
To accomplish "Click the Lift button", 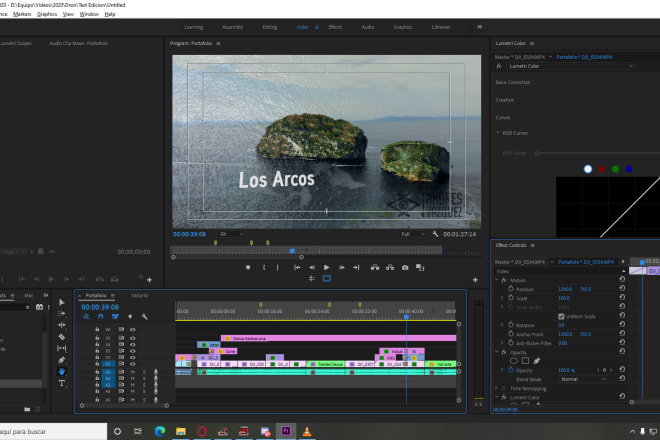I will (375, 268).
